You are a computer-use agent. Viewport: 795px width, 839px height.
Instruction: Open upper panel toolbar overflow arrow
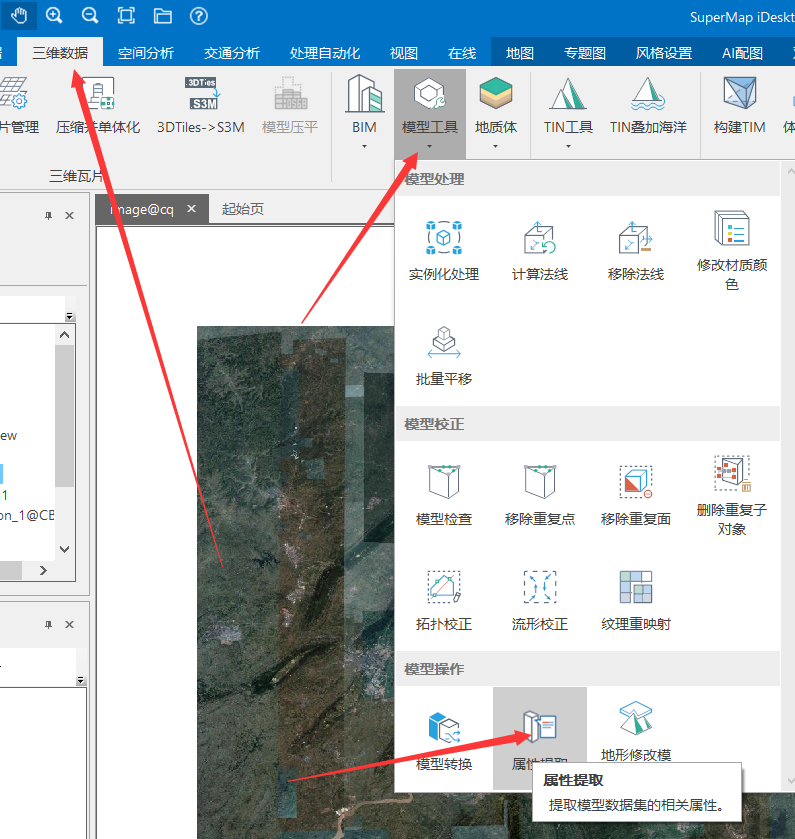(x=70, y=316)
